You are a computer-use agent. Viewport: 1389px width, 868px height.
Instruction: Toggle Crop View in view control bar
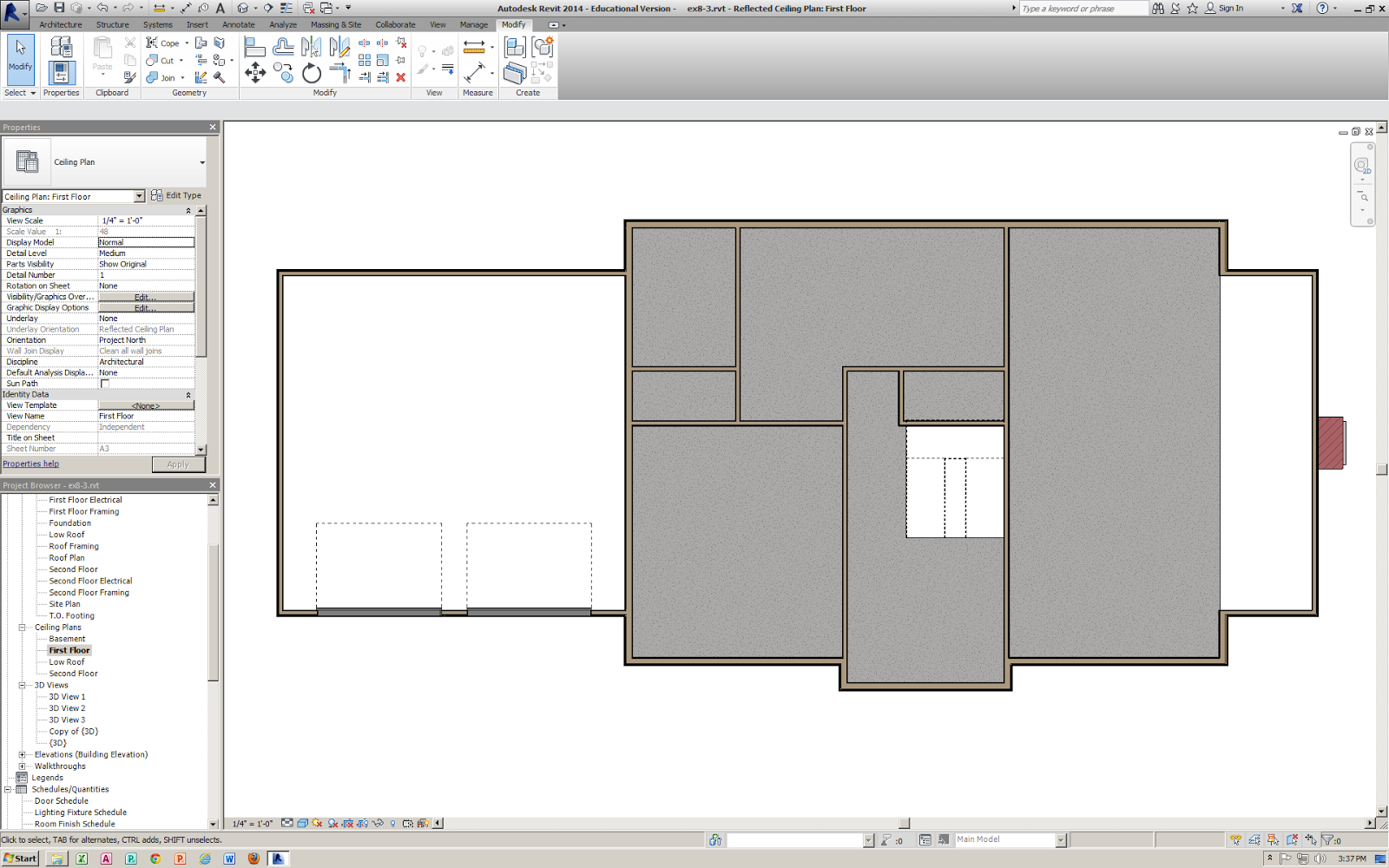[x=347, y=823]
